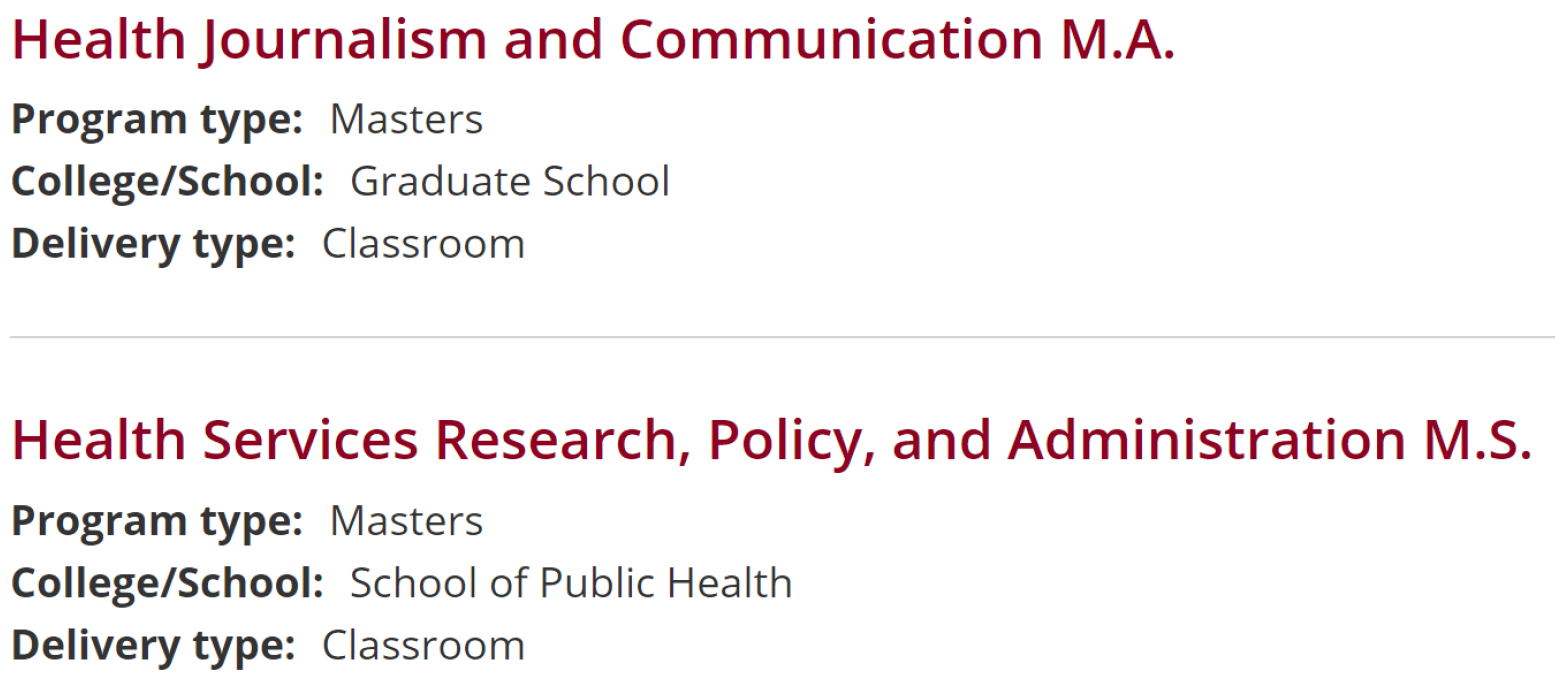Click "Program type:" label under Health Journalism
Image resolution: width=1555 pixels, height=679 pixels.
pos(157,119)
